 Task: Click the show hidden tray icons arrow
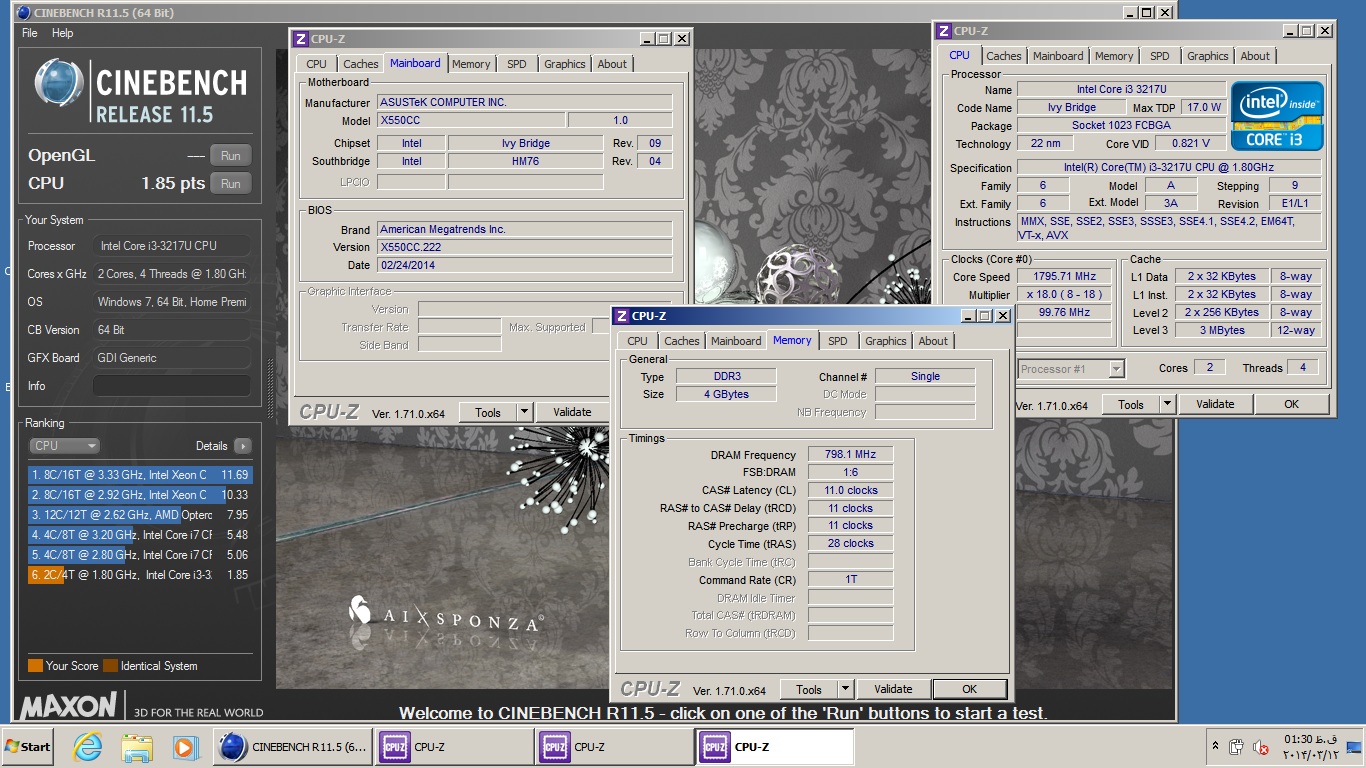(x=1216, y=747)
